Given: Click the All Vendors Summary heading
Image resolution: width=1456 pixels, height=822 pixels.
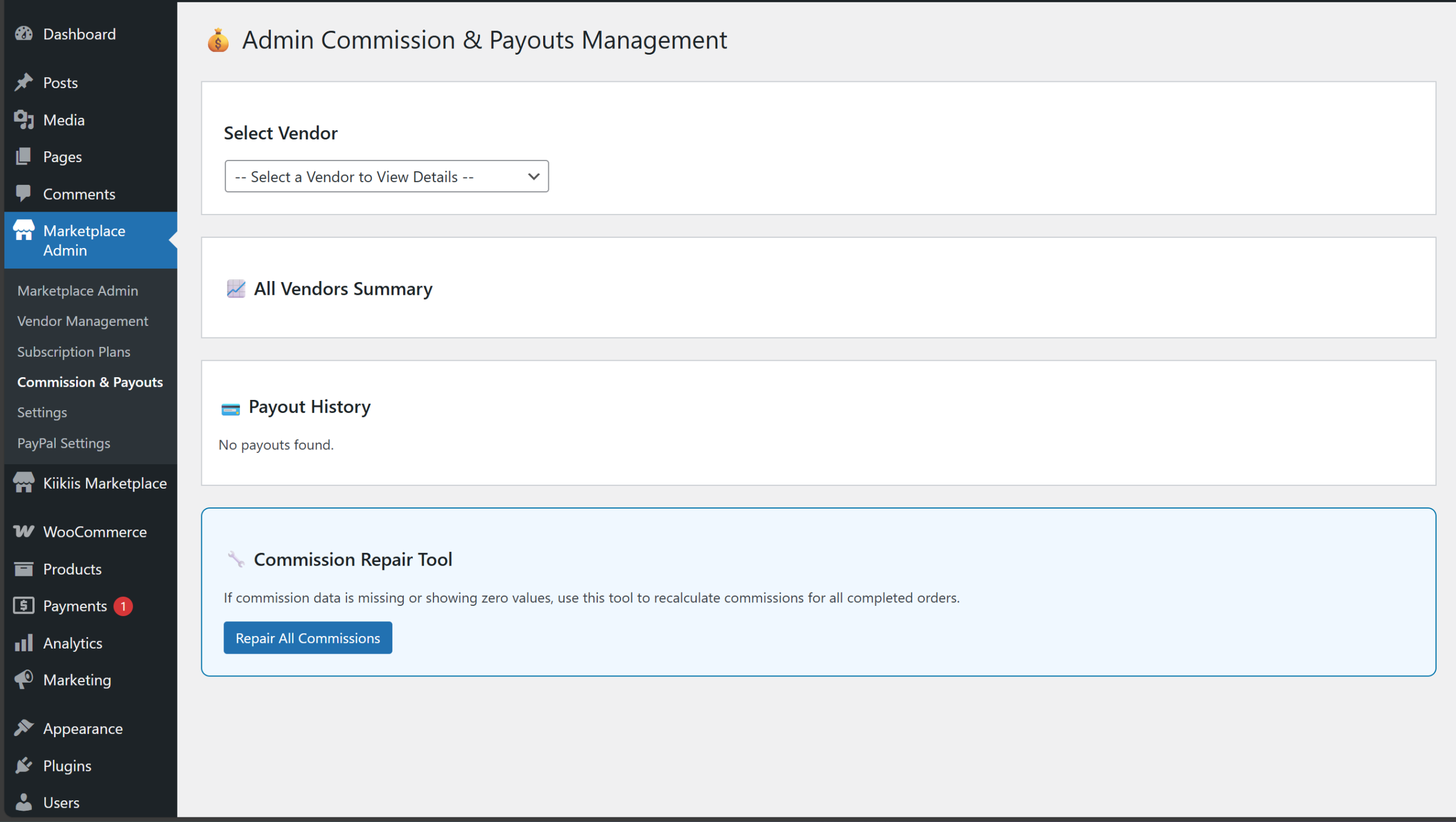Looking at the screenshot, I should click(343, 289).
